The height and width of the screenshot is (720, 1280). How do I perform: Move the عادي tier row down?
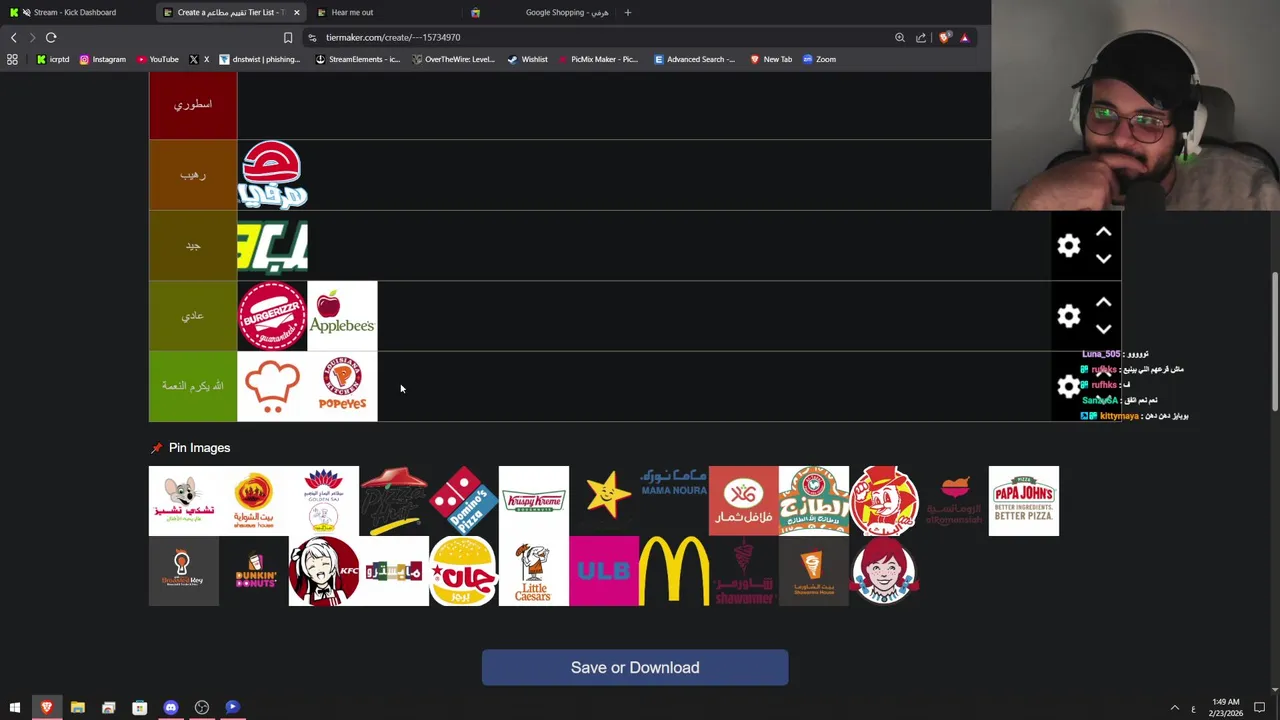(1103, 329)
